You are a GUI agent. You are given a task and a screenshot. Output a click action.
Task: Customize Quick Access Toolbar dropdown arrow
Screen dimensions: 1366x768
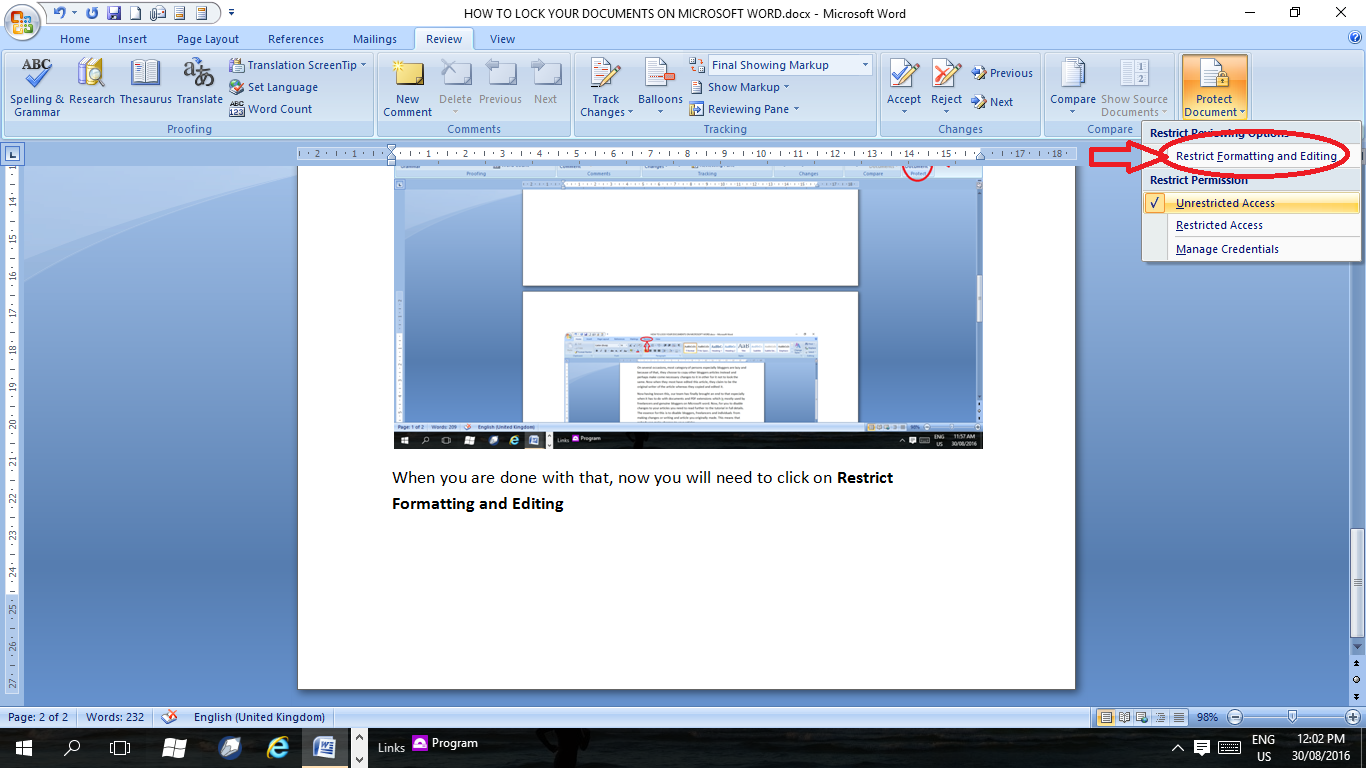click(231, 13)
